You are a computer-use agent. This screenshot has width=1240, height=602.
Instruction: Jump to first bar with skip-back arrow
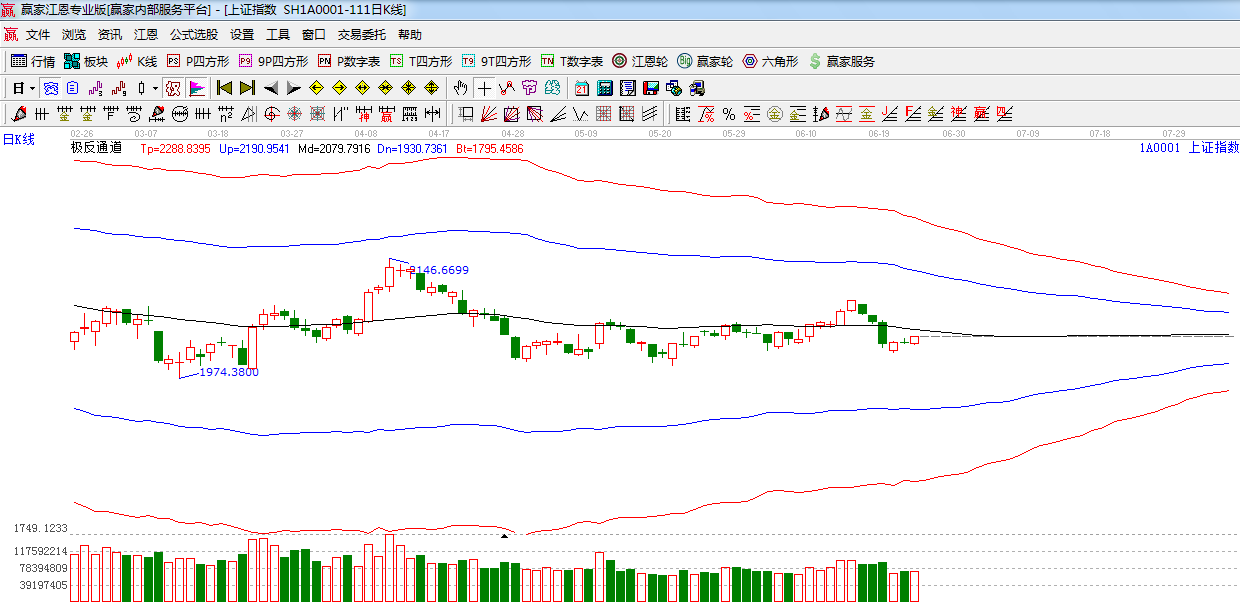point(224,88)
